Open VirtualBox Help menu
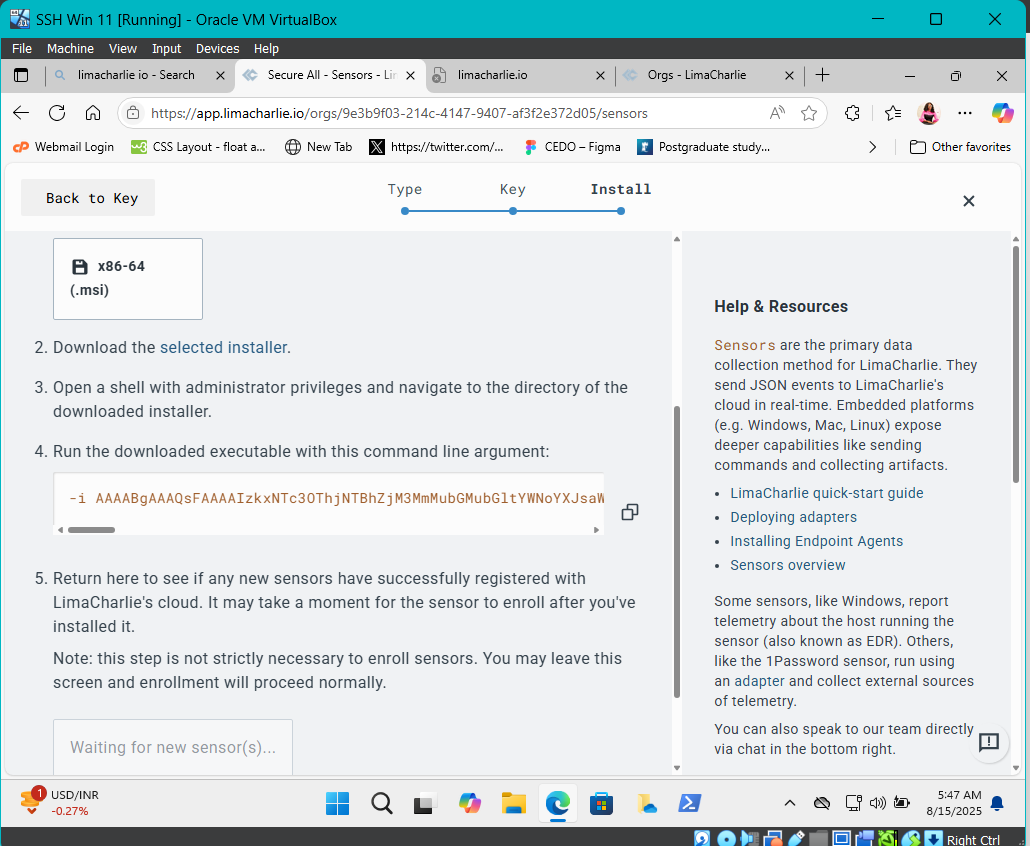 point(266,49)
